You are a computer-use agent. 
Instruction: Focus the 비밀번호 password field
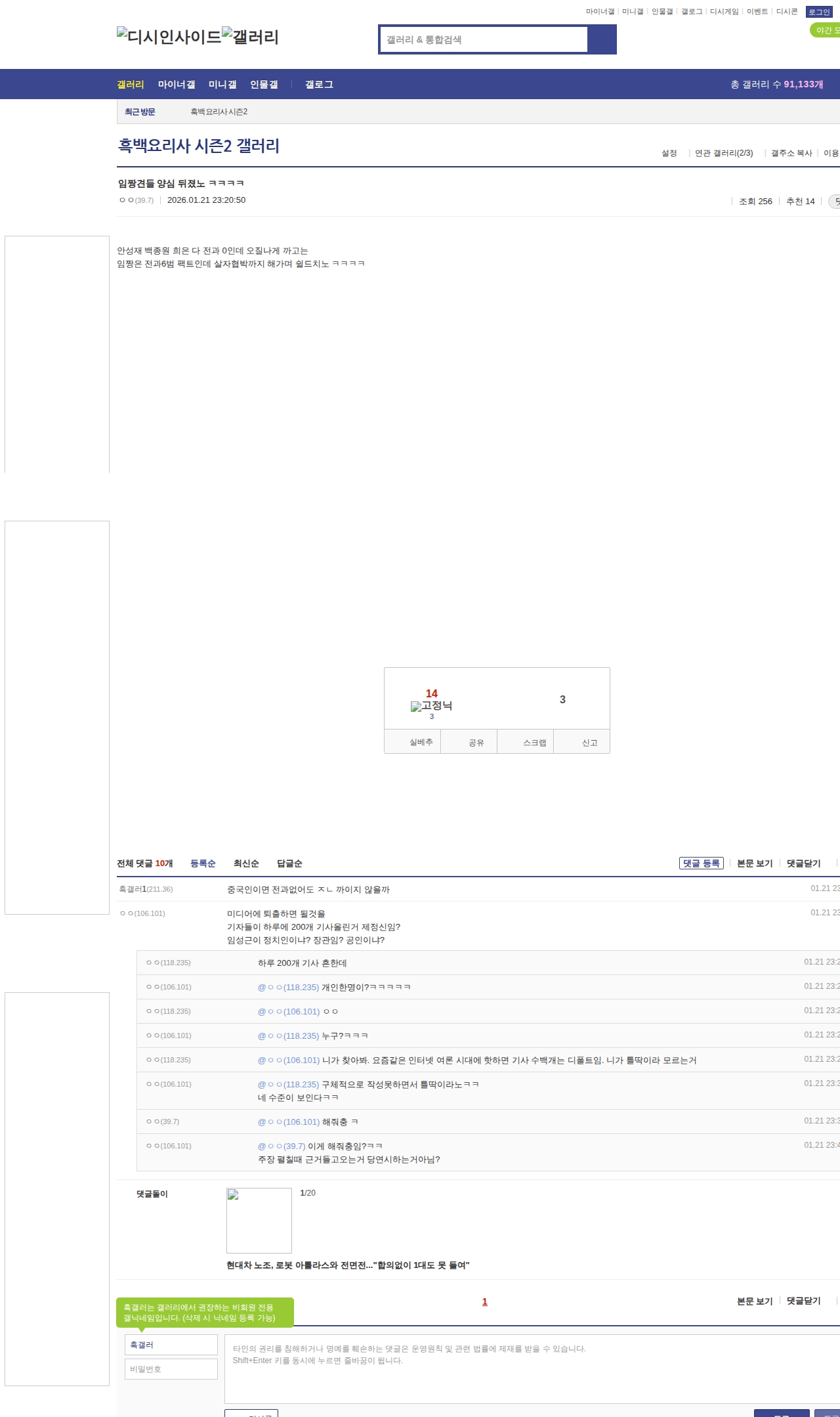171,1369
